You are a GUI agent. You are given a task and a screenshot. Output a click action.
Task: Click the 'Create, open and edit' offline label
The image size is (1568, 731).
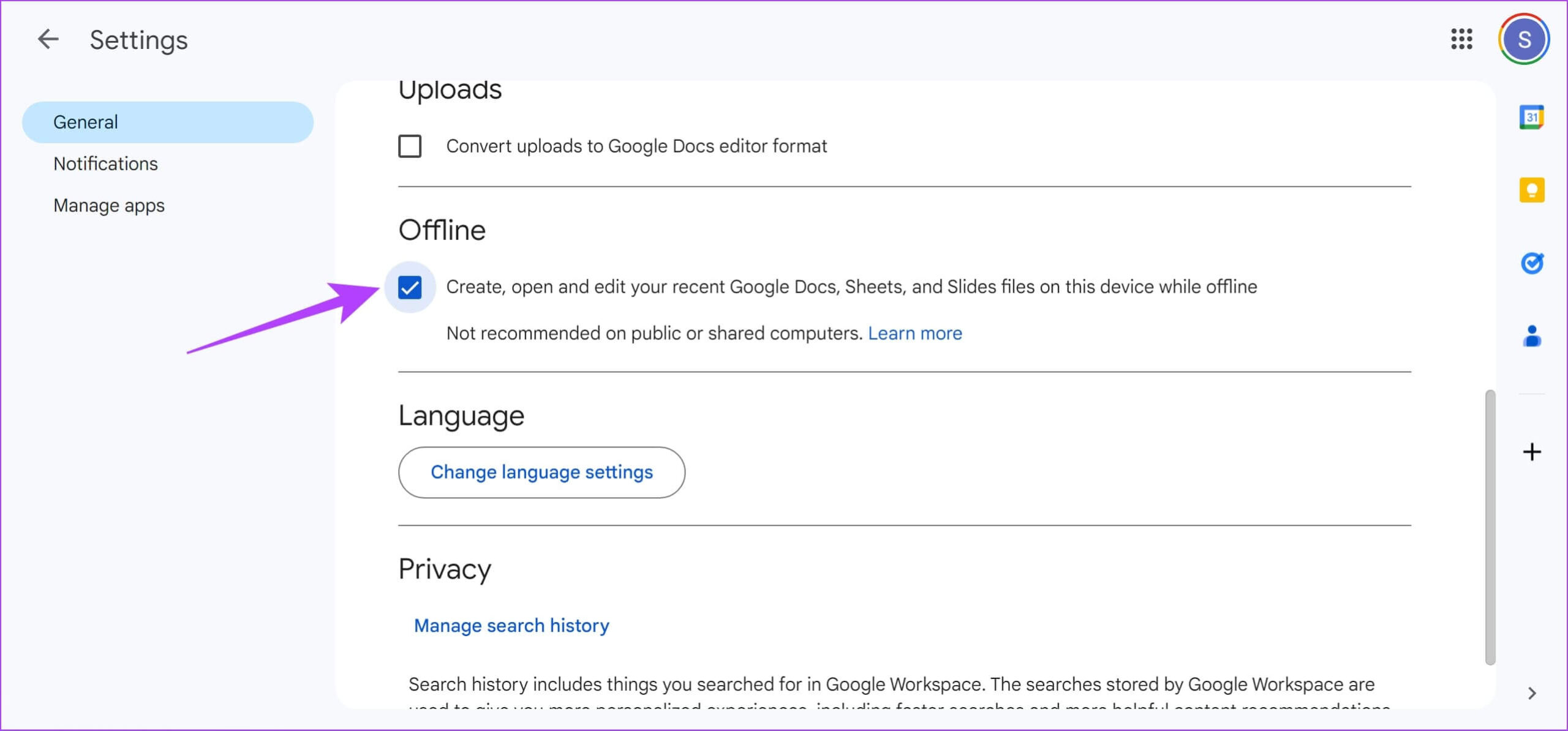(x=851, y=287)
